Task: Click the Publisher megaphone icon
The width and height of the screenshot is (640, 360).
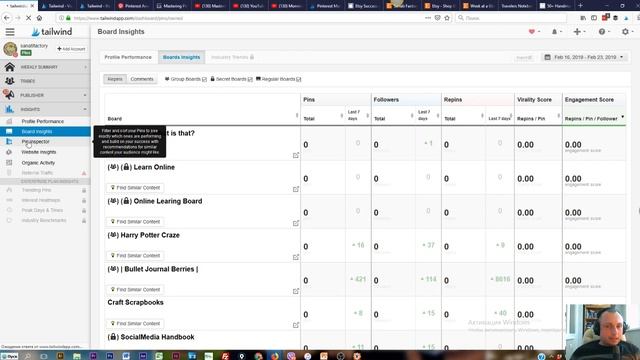Action: pos(9,95)
